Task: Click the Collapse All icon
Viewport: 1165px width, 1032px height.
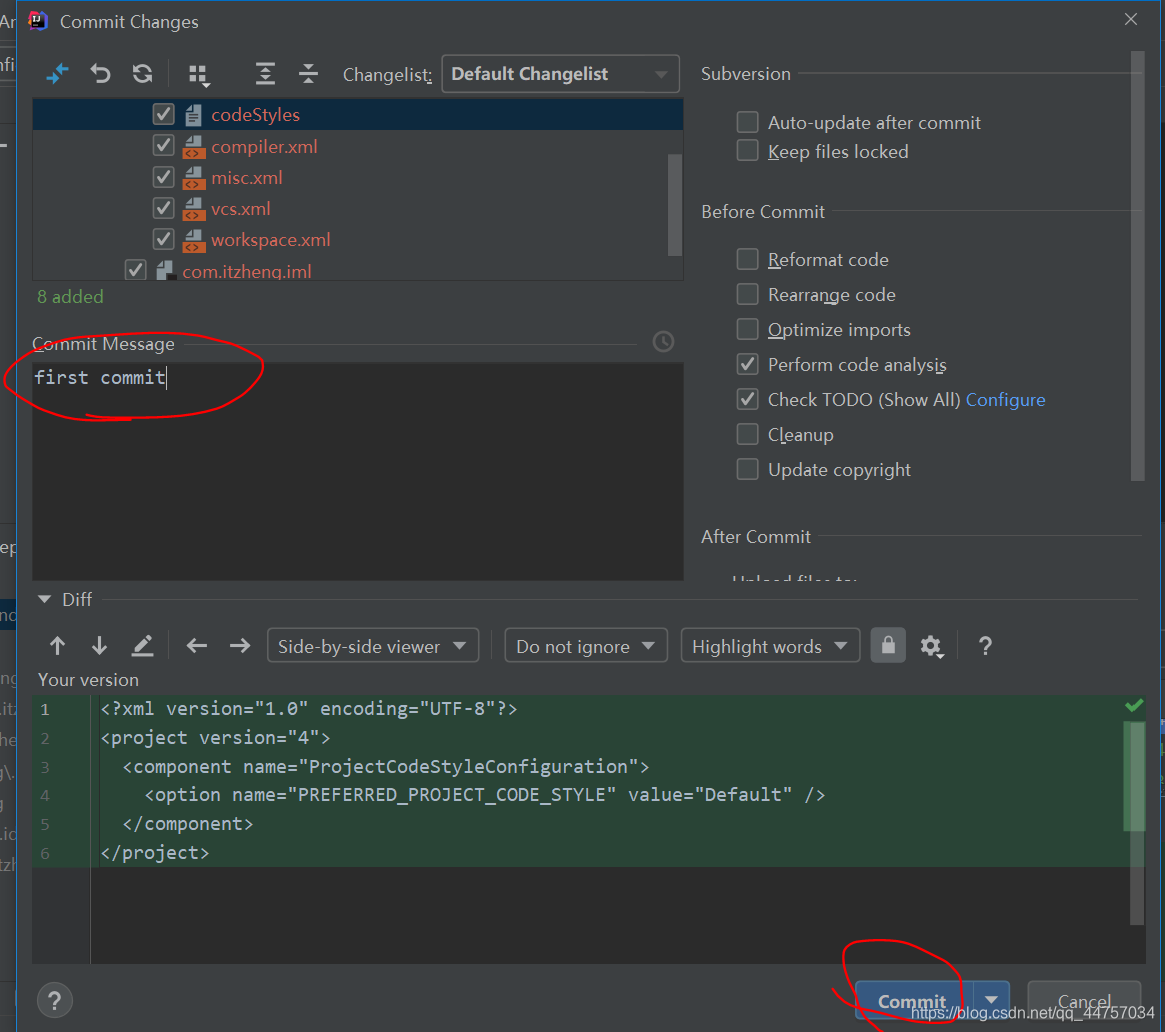Action: 308,74
